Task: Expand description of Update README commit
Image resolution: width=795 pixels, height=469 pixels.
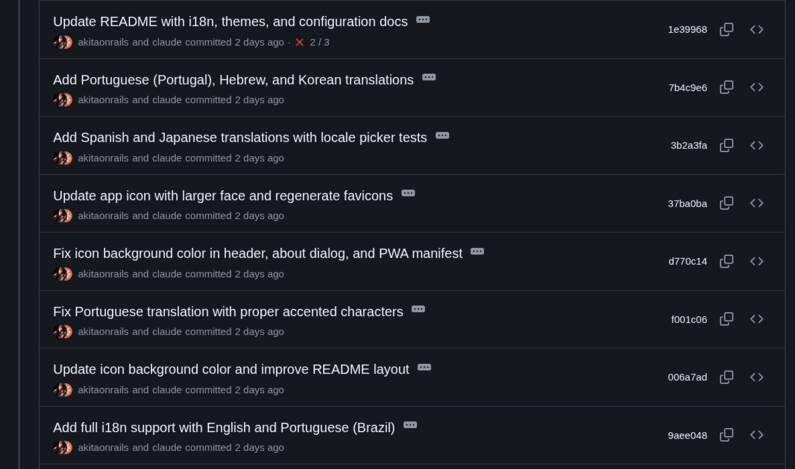Action: pos(423,19)
